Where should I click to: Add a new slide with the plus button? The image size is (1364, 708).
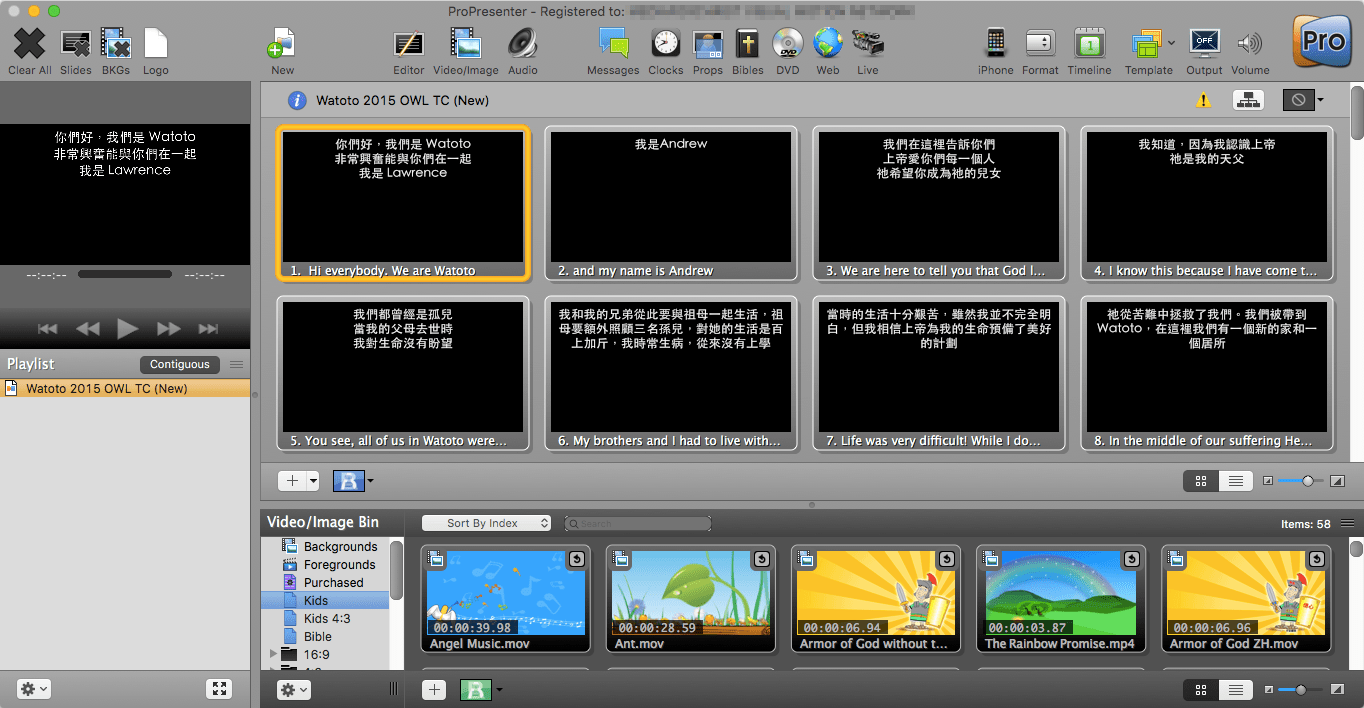coord(291,481)
